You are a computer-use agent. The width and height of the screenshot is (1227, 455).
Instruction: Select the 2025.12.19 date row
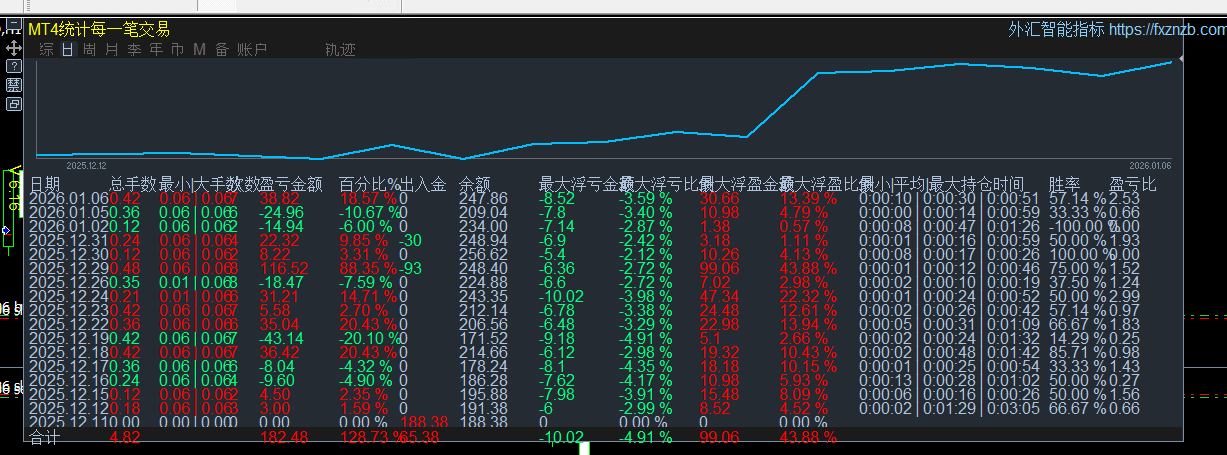[69, 339]
